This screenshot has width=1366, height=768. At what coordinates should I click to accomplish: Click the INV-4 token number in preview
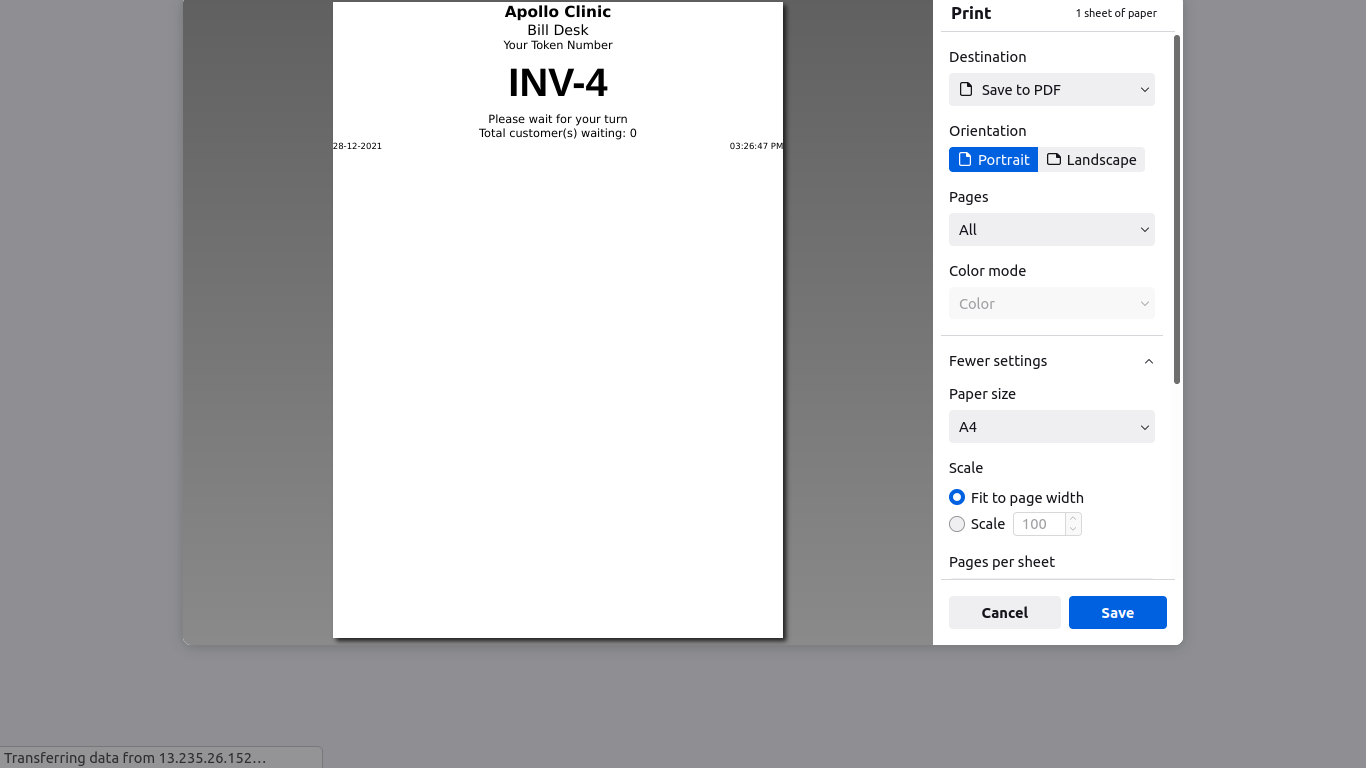tap(558, 83)
